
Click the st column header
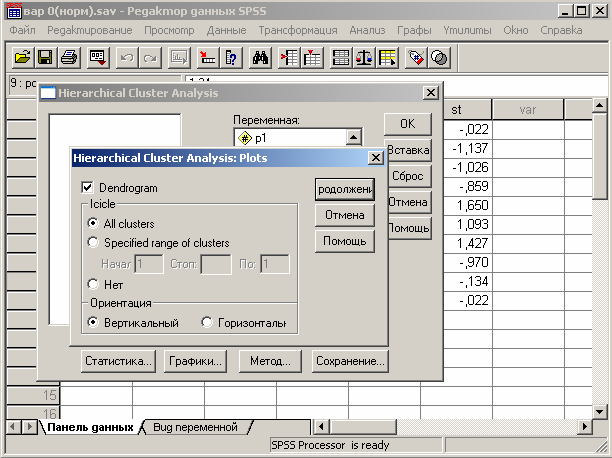click(x=467, y=110)
